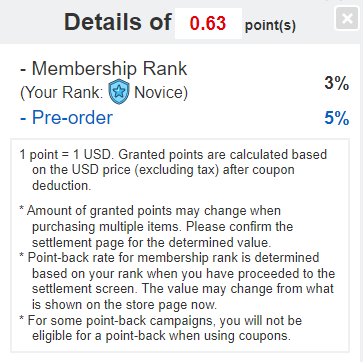Select the red 0.63 points value
Image resolution: width=363 pixels, height=362 pixels.
208,23
